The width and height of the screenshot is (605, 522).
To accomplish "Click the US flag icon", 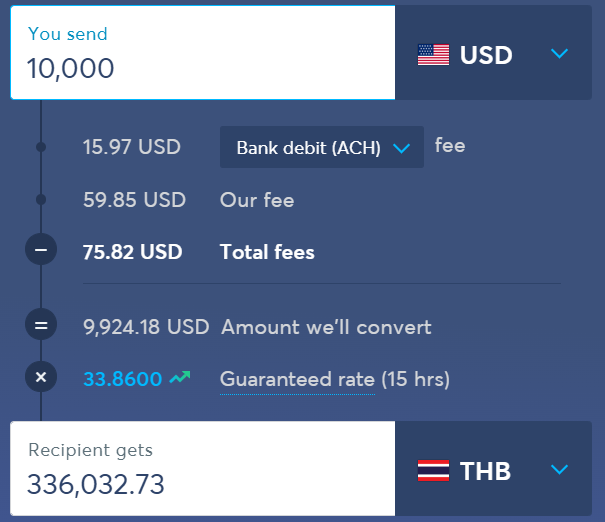I will click(433, 55).
